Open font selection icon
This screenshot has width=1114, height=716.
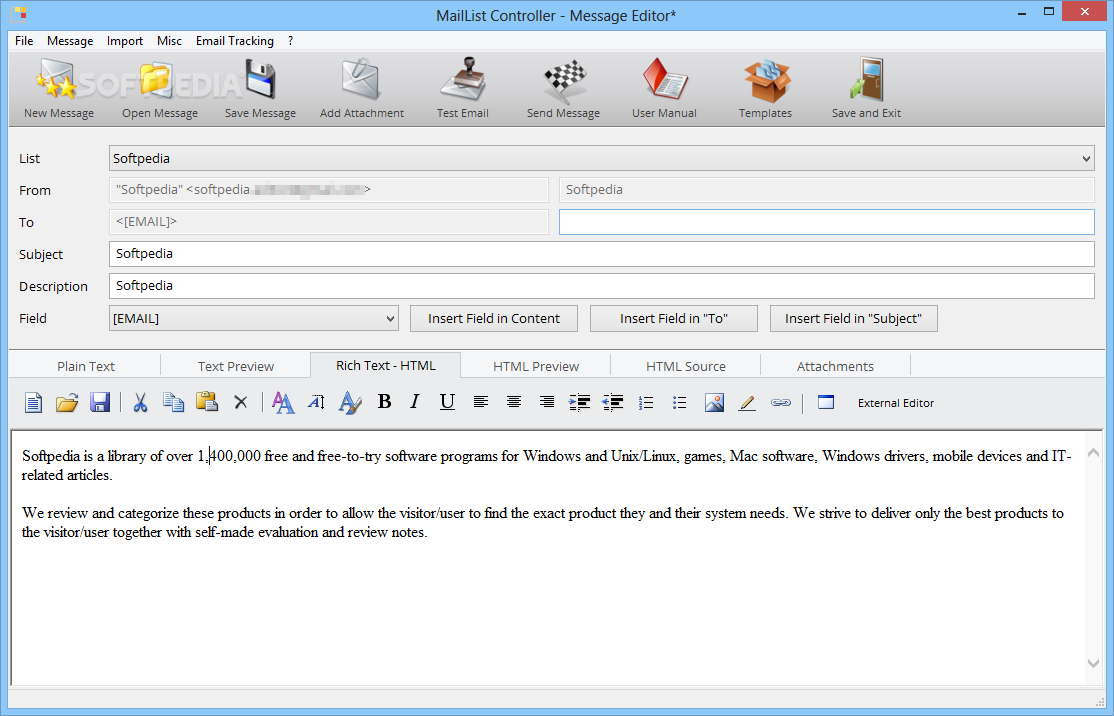(x=283, y=403)
